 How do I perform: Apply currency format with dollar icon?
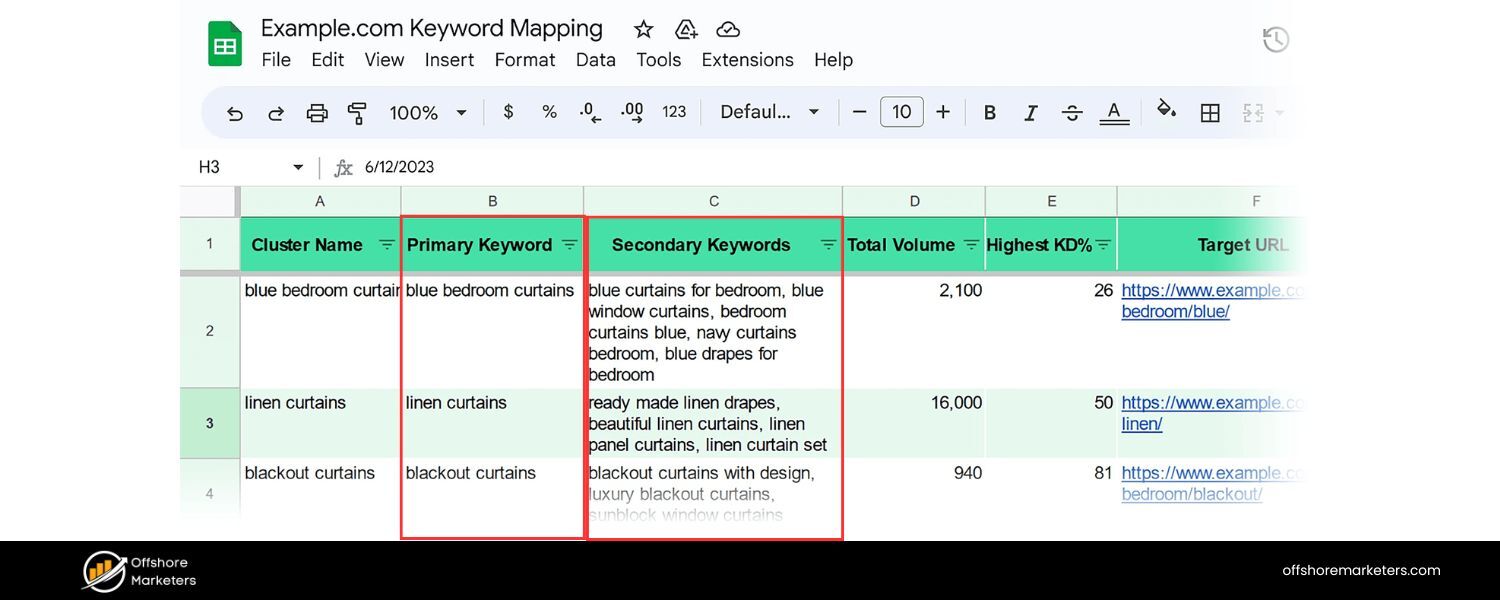(x=508, y=112)
